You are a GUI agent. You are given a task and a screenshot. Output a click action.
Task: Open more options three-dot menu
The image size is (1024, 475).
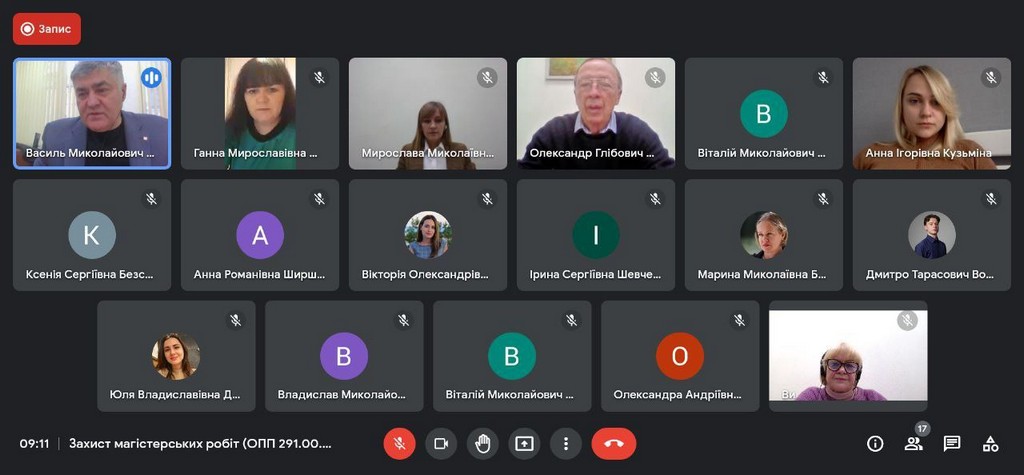pos(566,443)
